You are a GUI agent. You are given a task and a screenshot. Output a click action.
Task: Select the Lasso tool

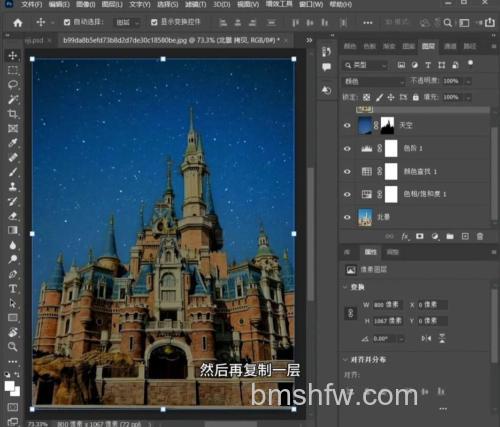pos(13,84)
